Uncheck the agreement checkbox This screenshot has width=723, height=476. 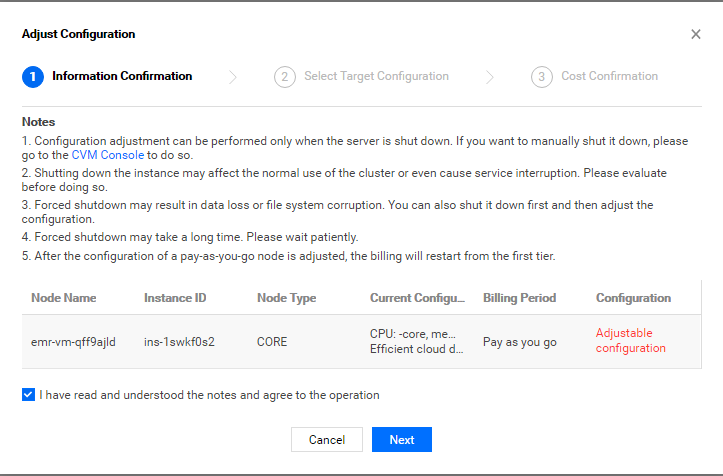(28, 395)
